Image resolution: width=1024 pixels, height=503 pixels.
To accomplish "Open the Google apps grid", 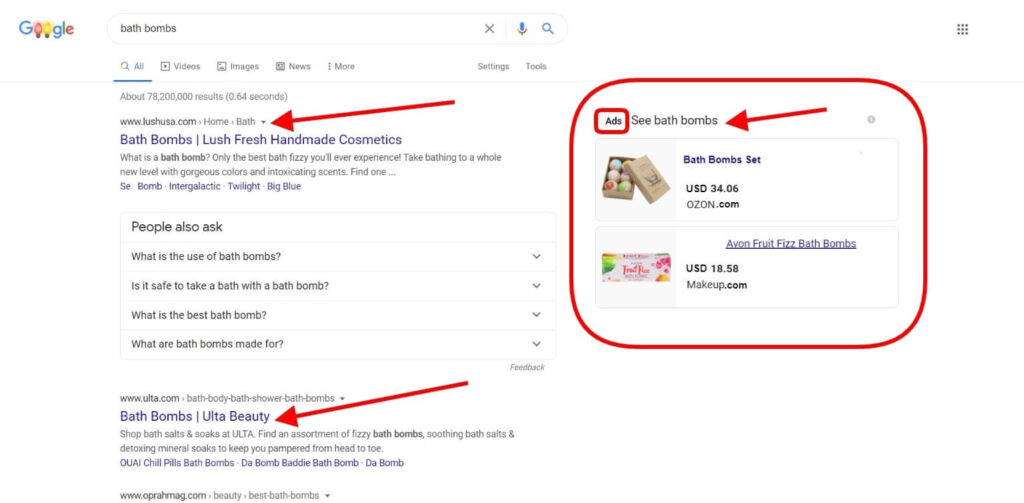I will [962, 29].
